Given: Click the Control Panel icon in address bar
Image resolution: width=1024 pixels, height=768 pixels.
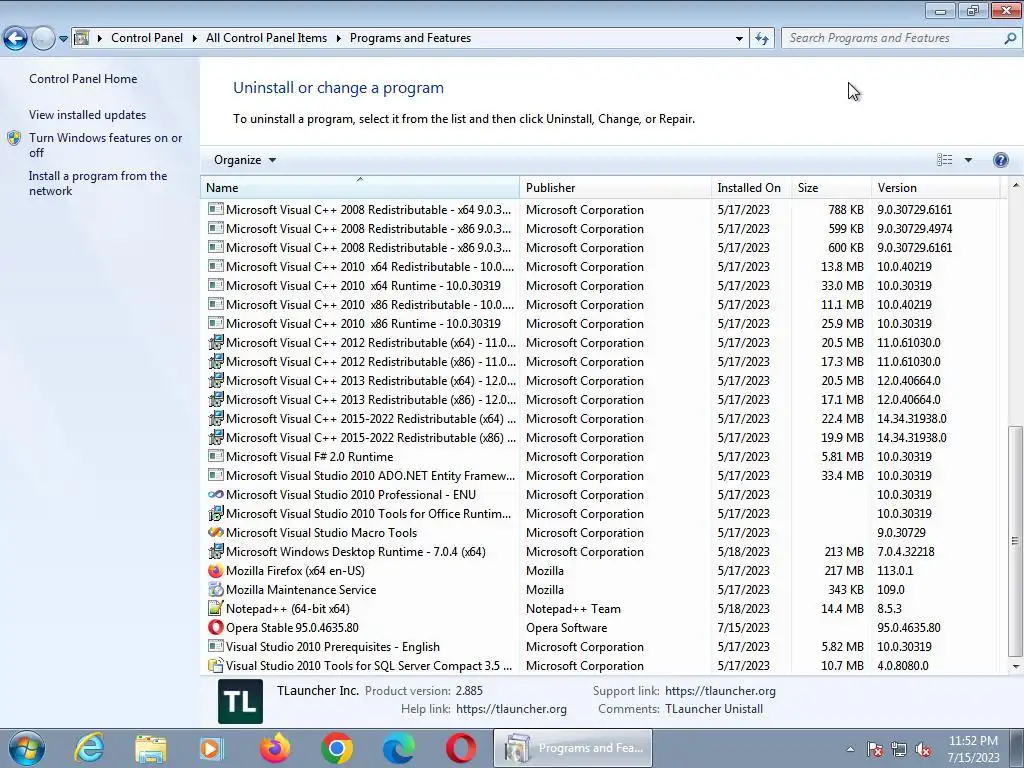Looking at the screenshot, I should pos(82,38).
